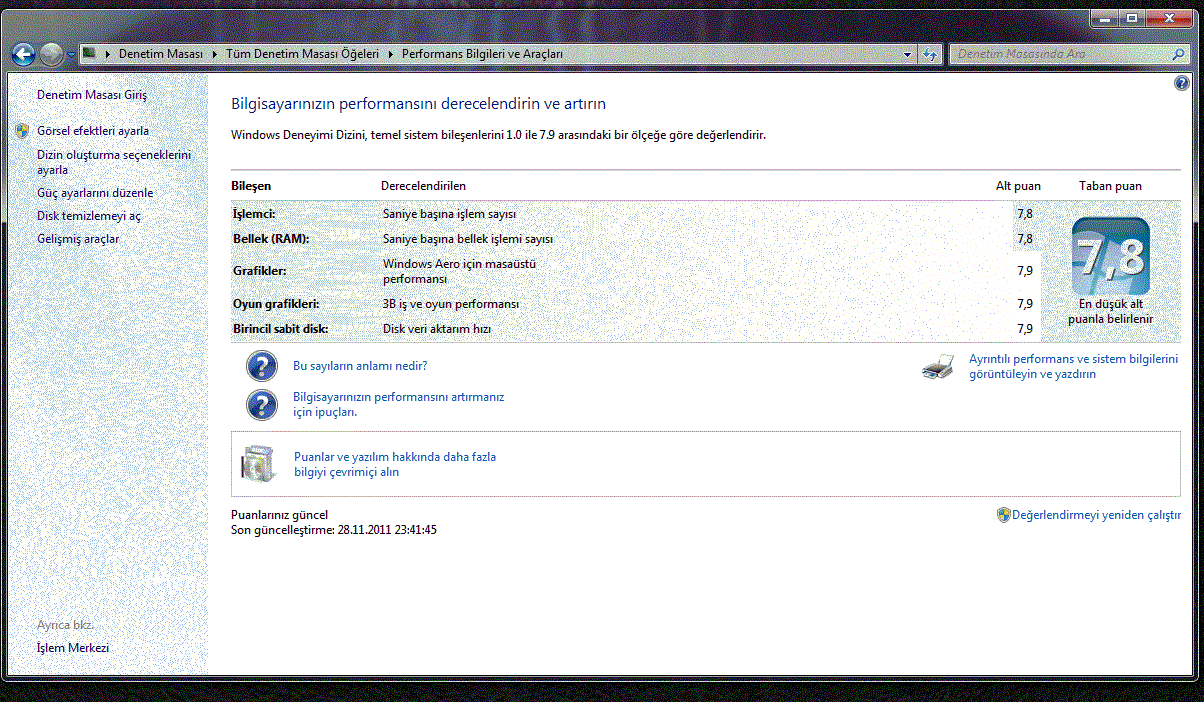The height and width of the screenshot is (702, 1204).
Task: Select the Birincil sabit disk row label
Action: coord(280,328)
